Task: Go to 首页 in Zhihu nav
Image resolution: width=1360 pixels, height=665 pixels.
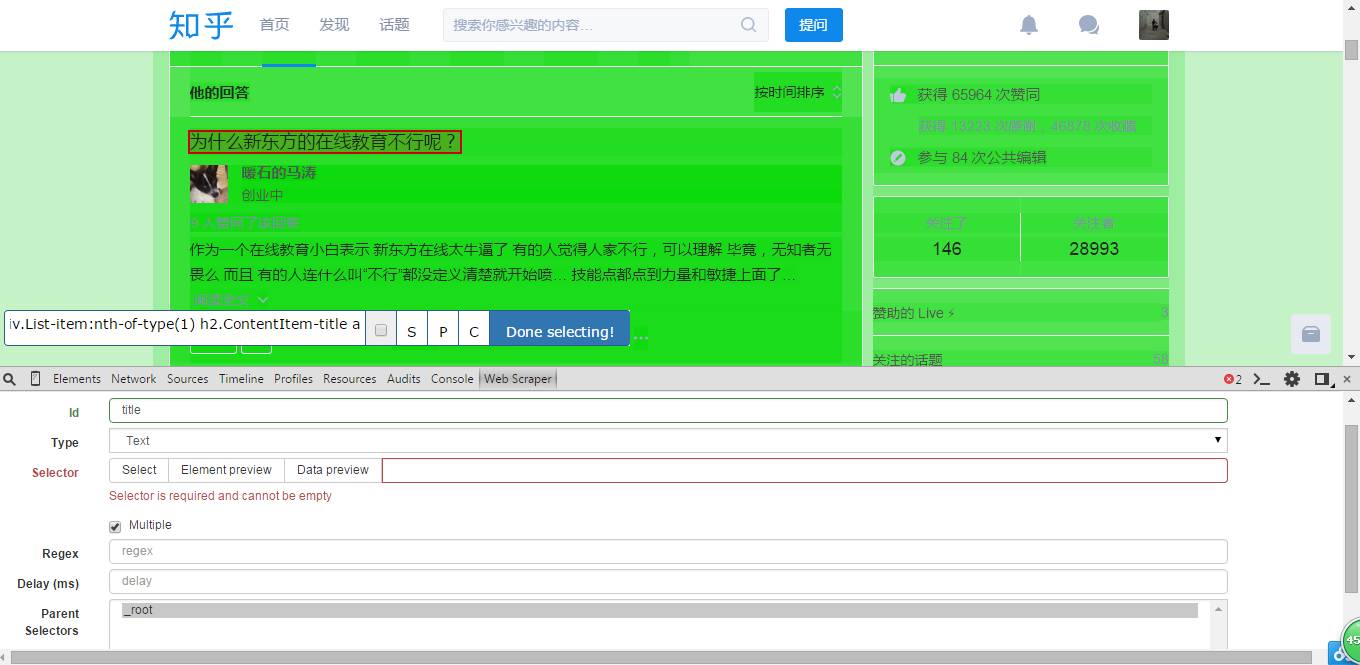Action: pos(275,25)
